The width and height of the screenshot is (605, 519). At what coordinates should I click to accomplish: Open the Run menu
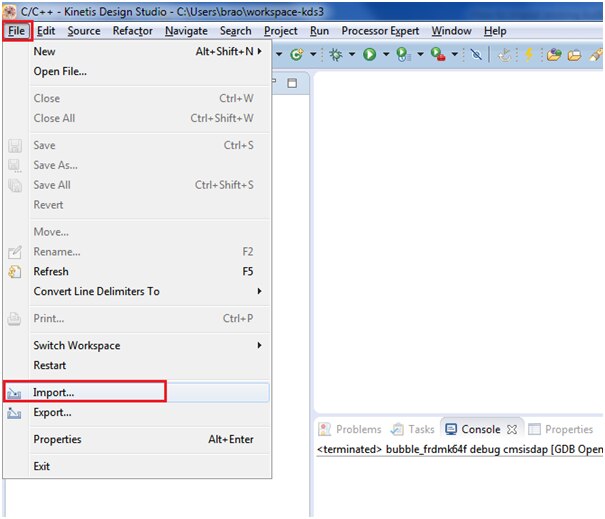pos(319,31)
